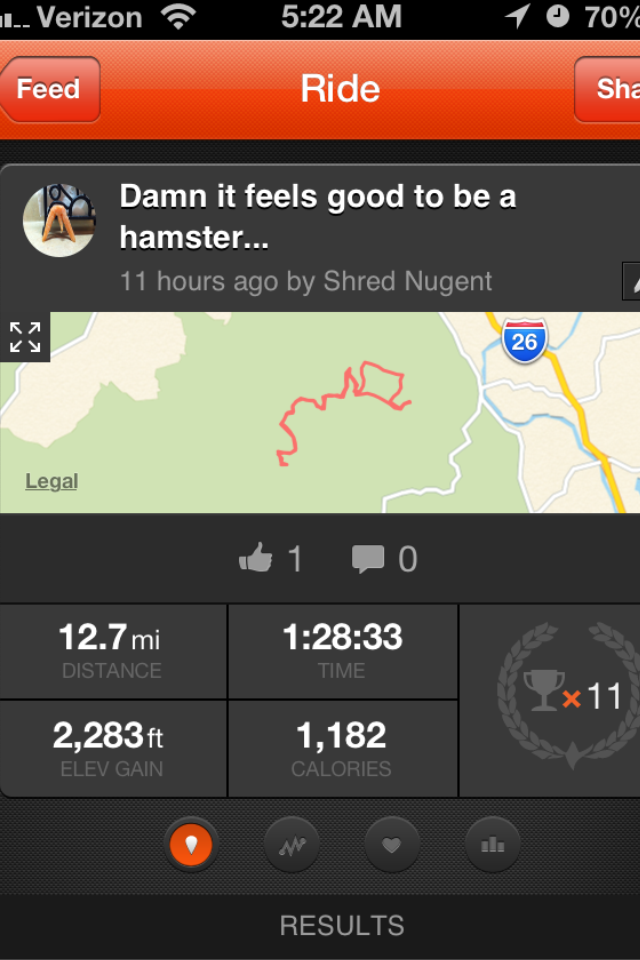The width and height of the screenshot is (640, 960).
Task: Tap the Interstate 26 shield on map
Action: [523, 340]
